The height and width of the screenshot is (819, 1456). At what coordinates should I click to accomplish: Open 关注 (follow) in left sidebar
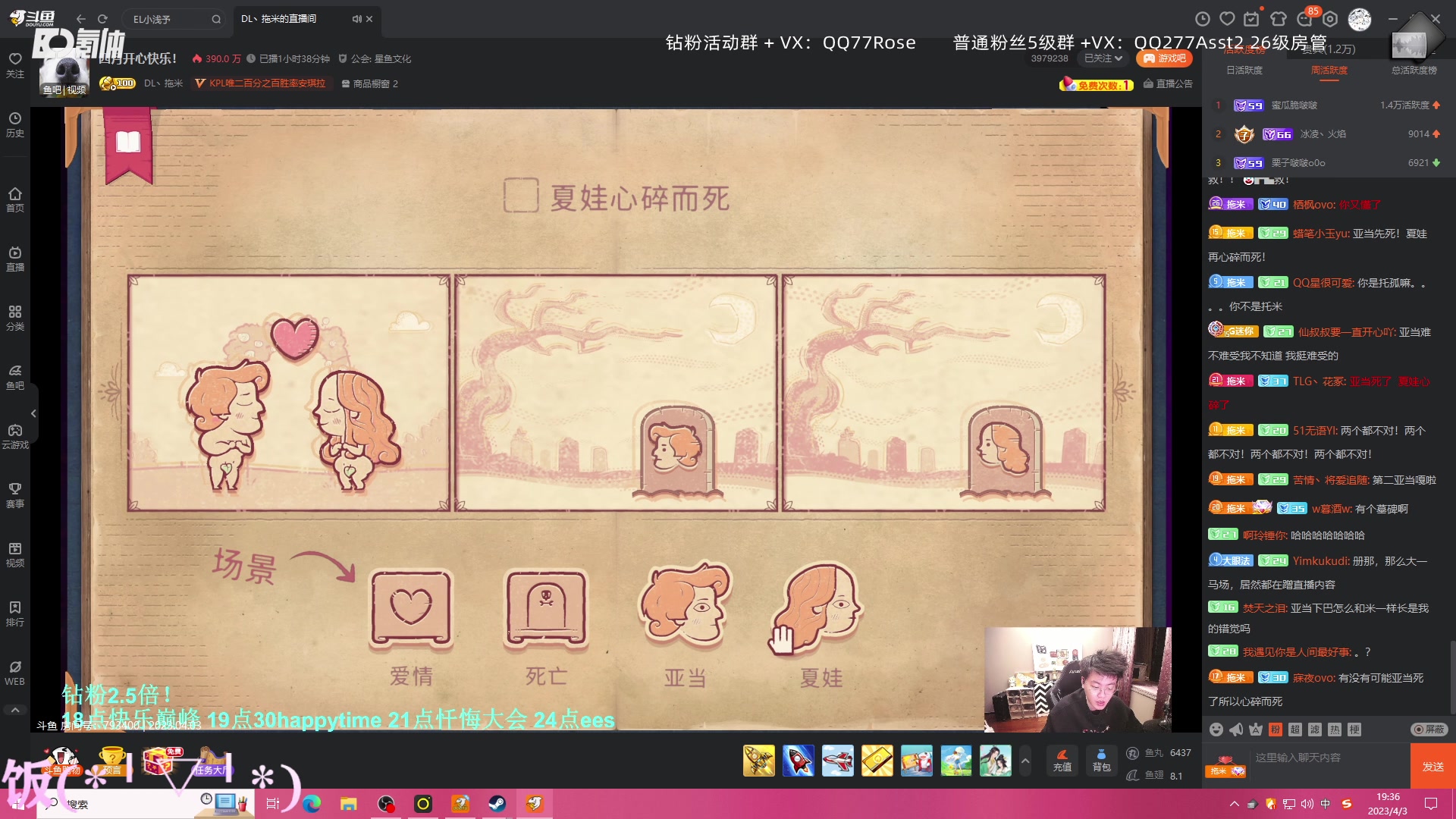(15, 65)
